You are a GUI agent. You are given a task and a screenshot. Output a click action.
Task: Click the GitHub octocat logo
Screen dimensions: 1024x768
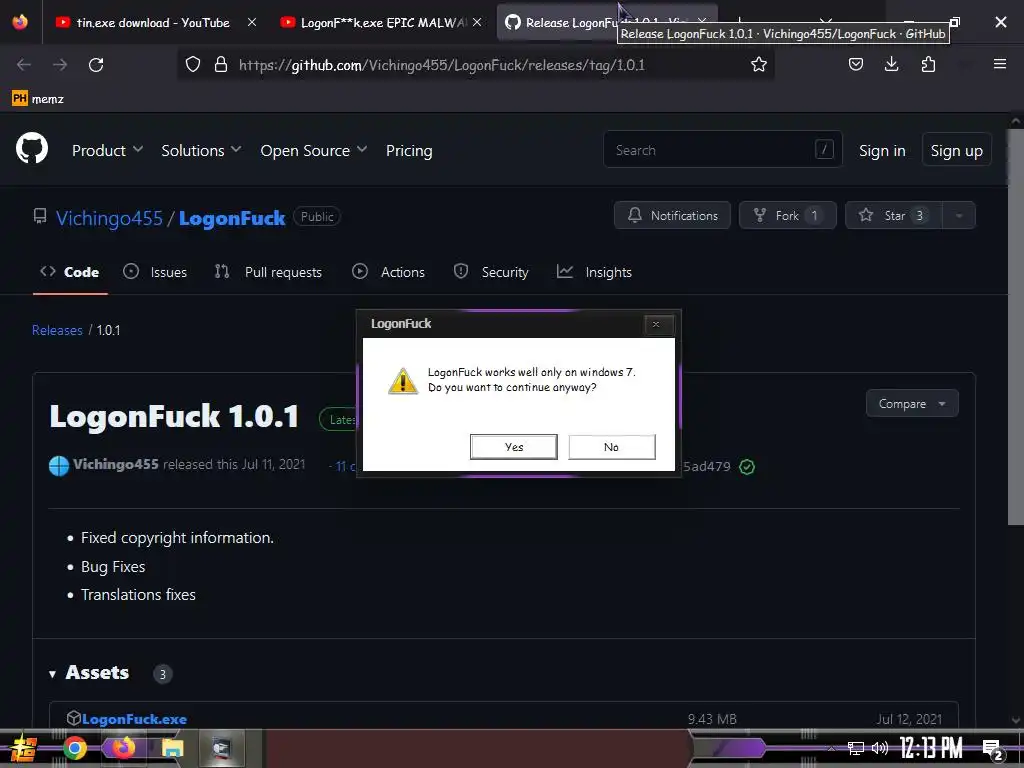pos(32,148)
